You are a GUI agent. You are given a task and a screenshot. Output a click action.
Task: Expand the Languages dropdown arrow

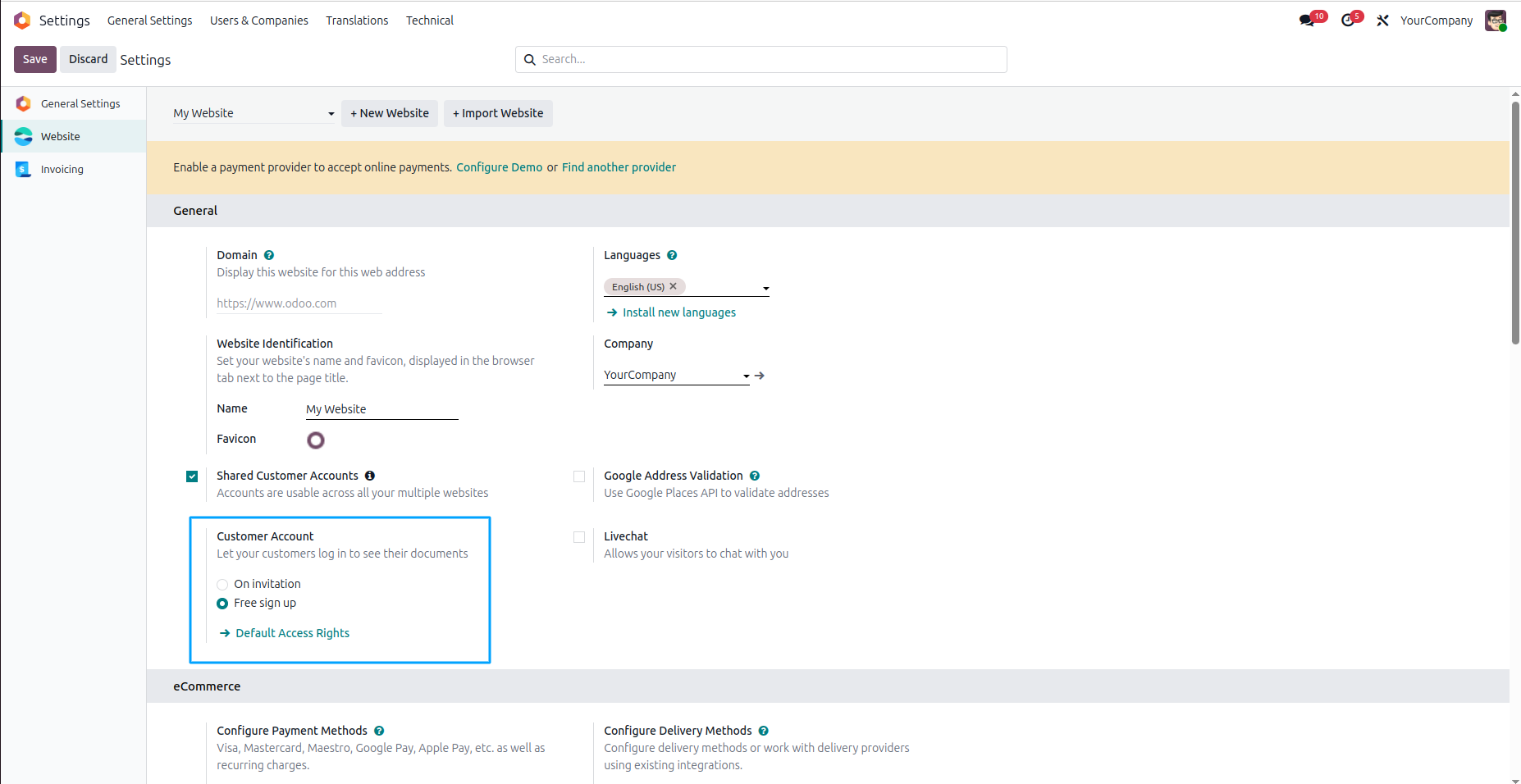765,288
